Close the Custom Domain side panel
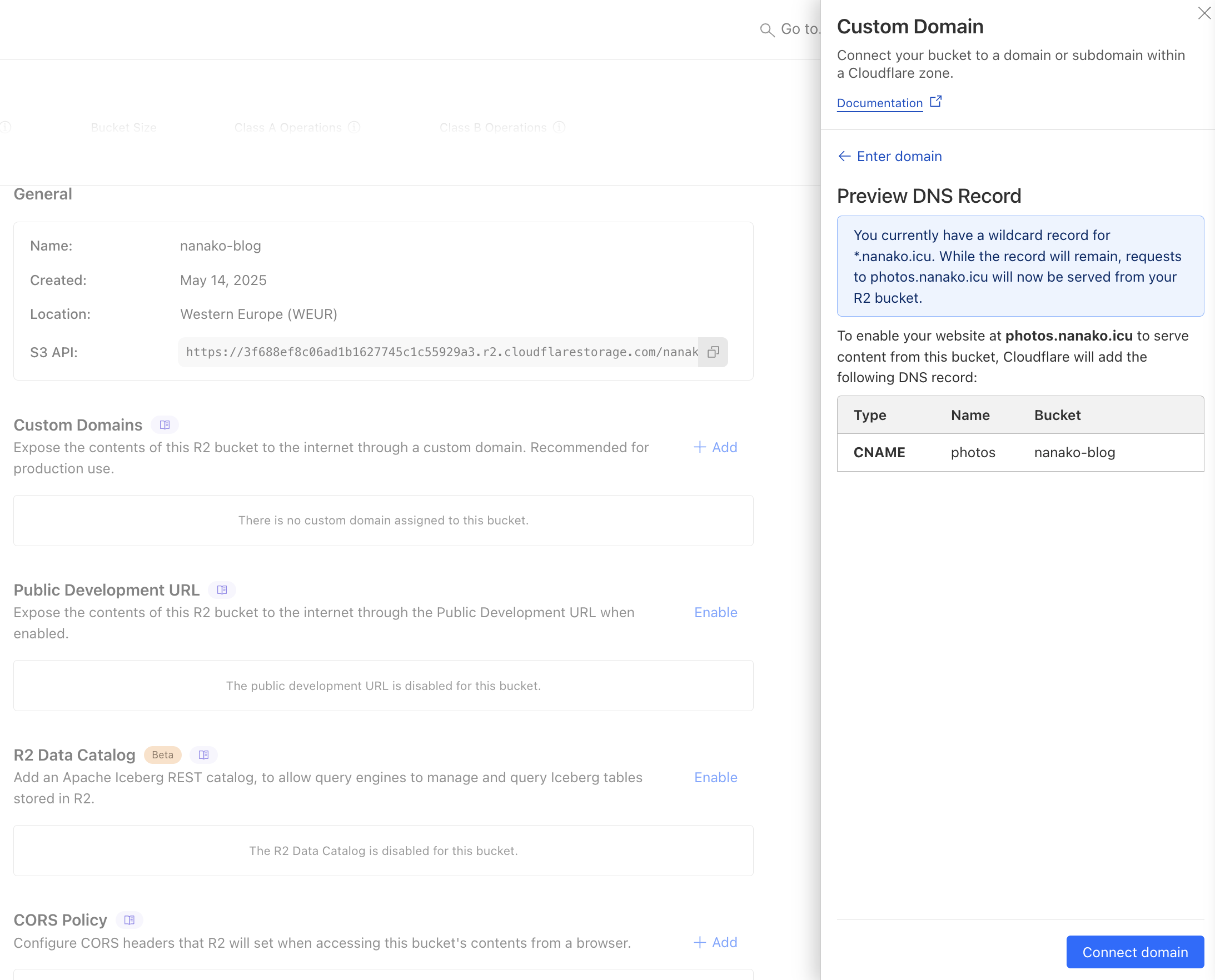Image resolution: width=1215 pixels, height=980 pixels. coord(1204,13)
